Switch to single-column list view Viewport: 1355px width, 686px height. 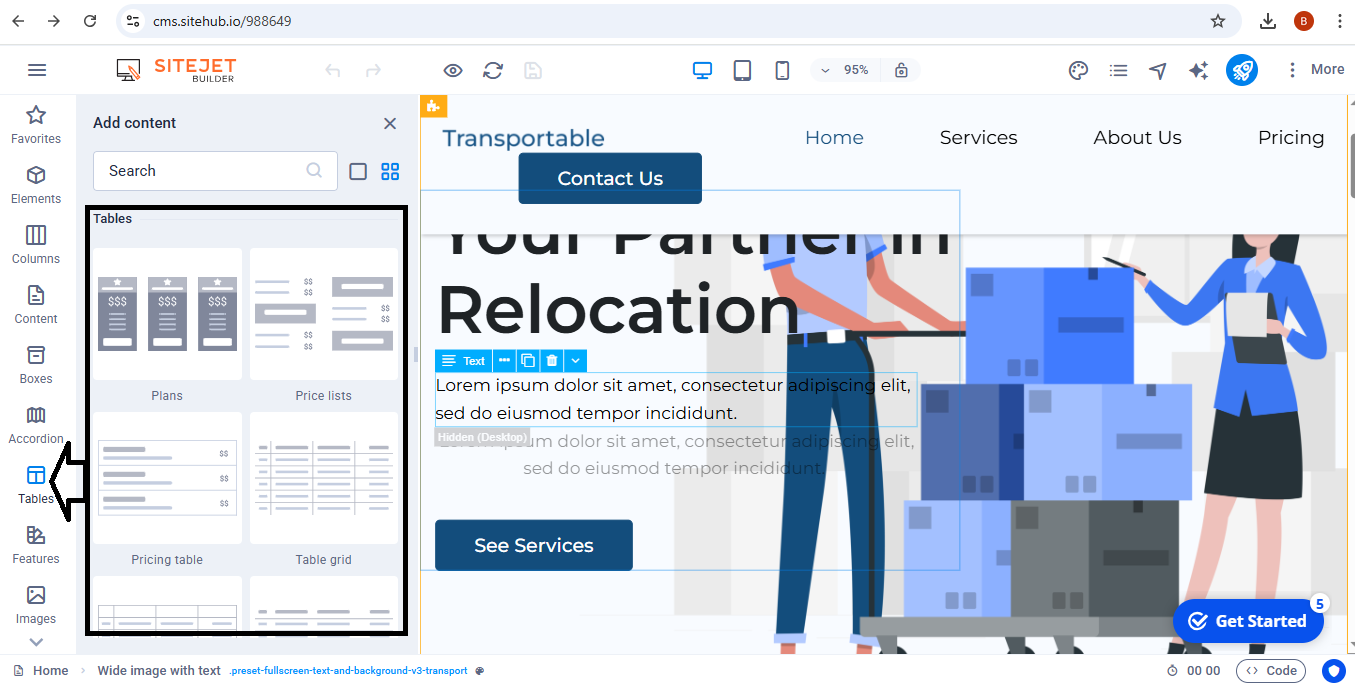(358, 171)
